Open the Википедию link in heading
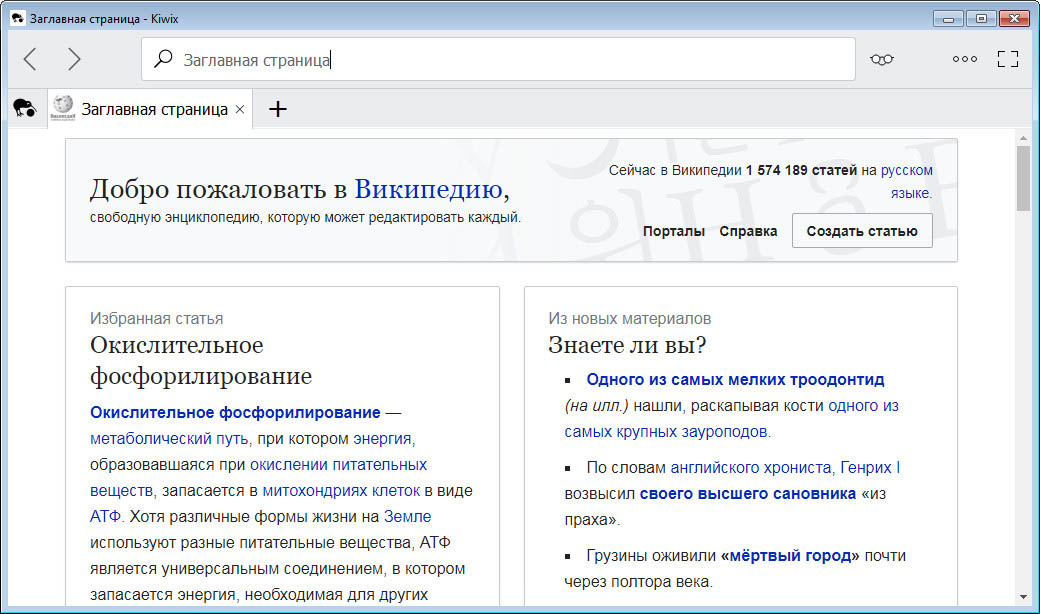The image size is (1040, 614). [428, 189]
